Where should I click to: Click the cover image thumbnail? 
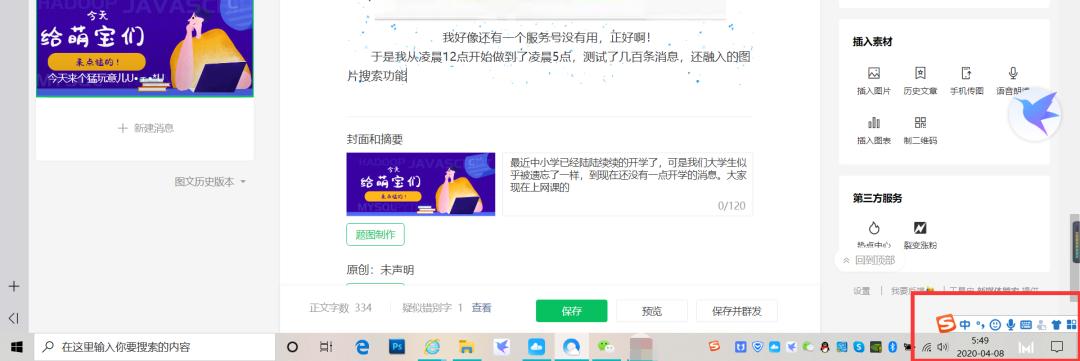tap(420, 184)
